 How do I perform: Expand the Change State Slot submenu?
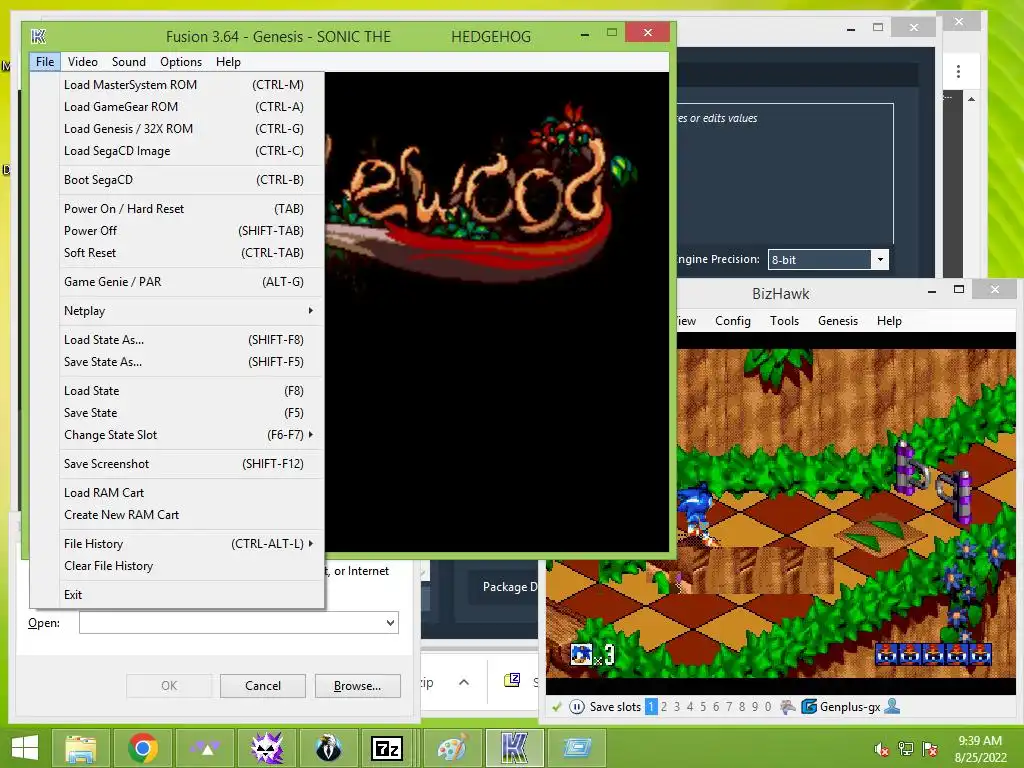coord(189,435)
